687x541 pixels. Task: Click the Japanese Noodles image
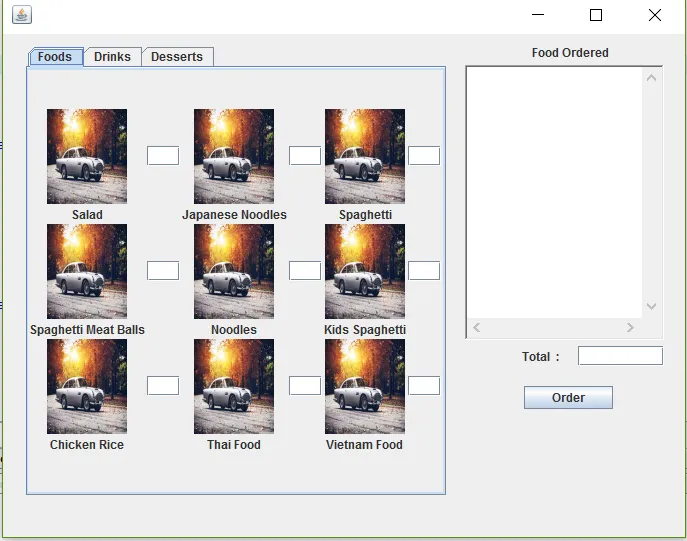point(234,156)
